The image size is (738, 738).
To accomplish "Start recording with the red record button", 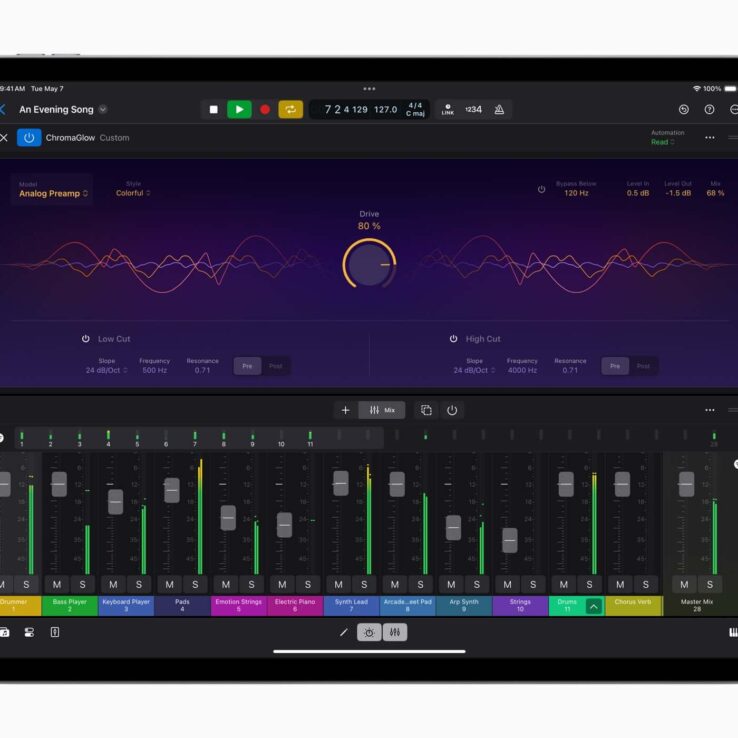I will [265, 110].
